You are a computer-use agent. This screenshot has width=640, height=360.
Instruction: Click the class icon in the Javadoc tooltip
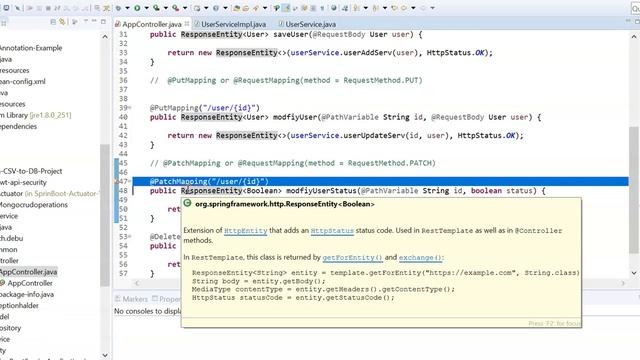187,203
